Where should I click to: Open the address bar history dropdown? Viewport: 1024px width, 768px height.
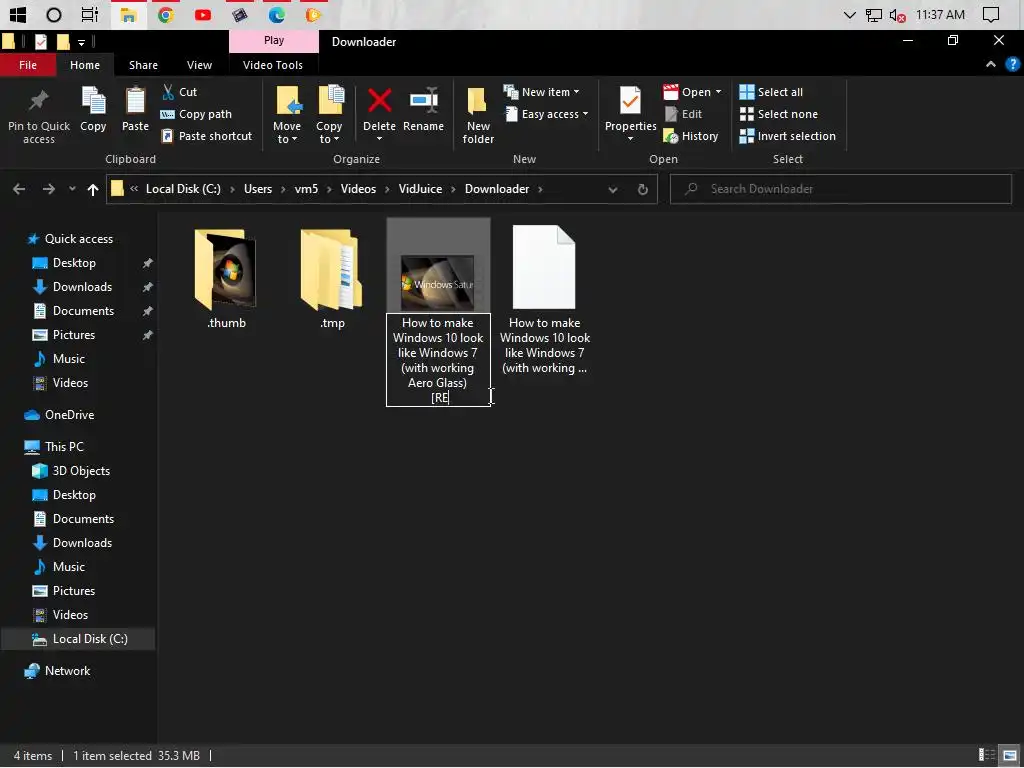613,189
